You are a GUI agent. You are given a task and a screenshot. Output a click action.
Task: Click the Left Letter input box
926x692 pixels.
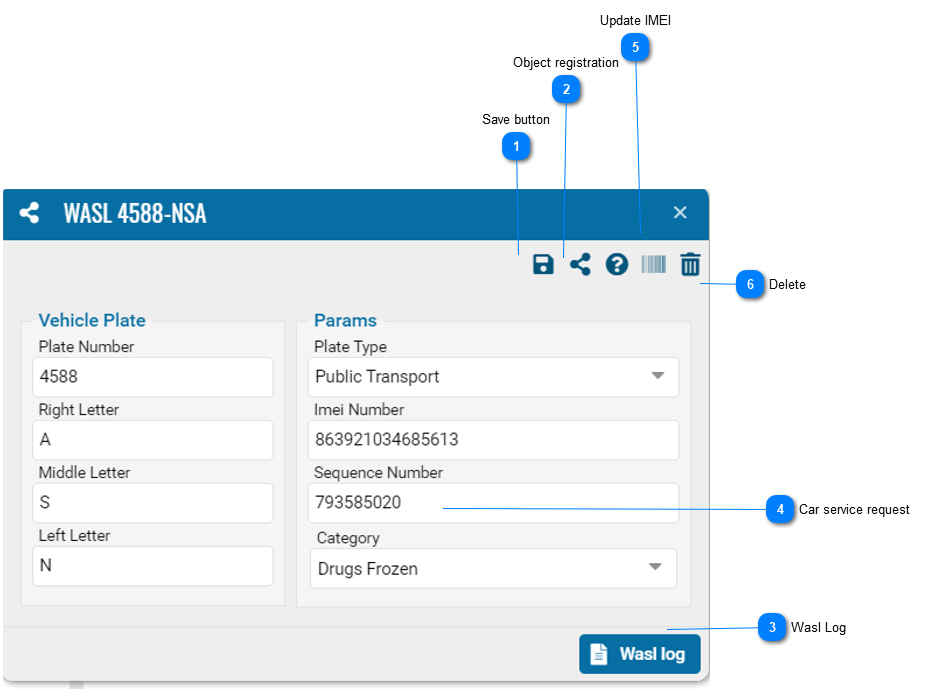[152, 566]
